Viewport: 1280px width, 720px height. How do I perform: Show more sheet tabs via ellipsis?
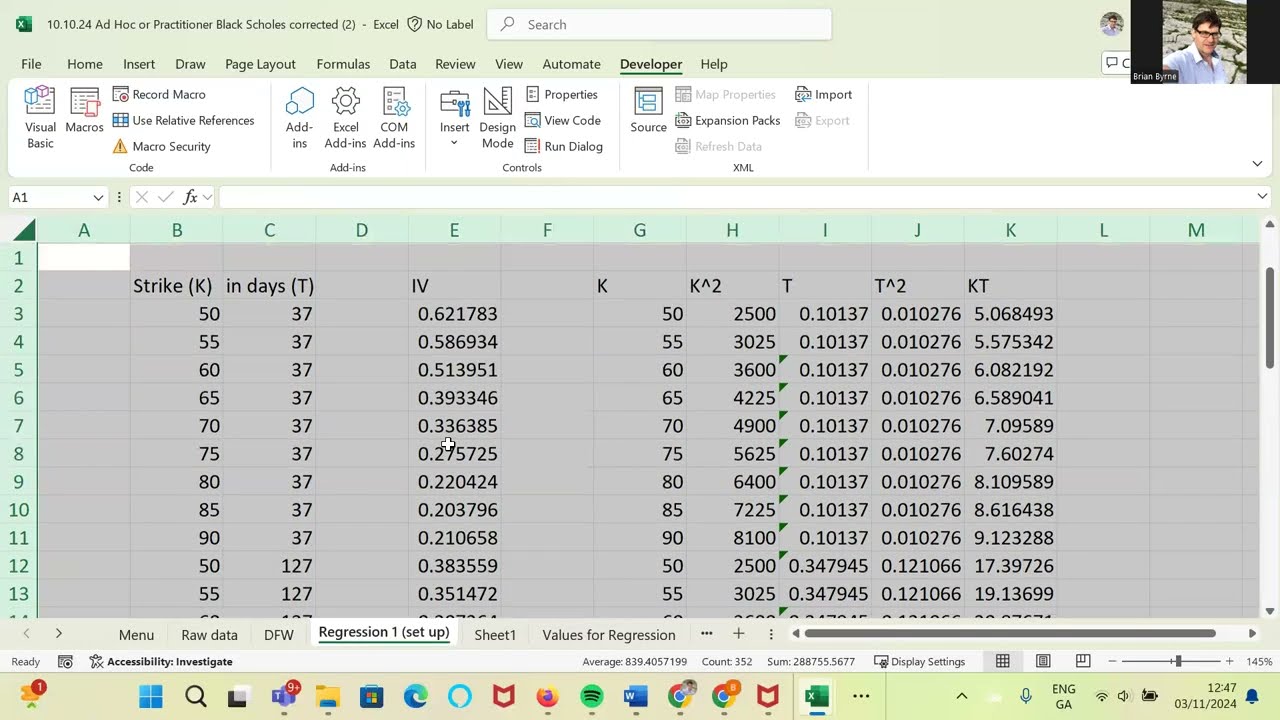point(706,634)
